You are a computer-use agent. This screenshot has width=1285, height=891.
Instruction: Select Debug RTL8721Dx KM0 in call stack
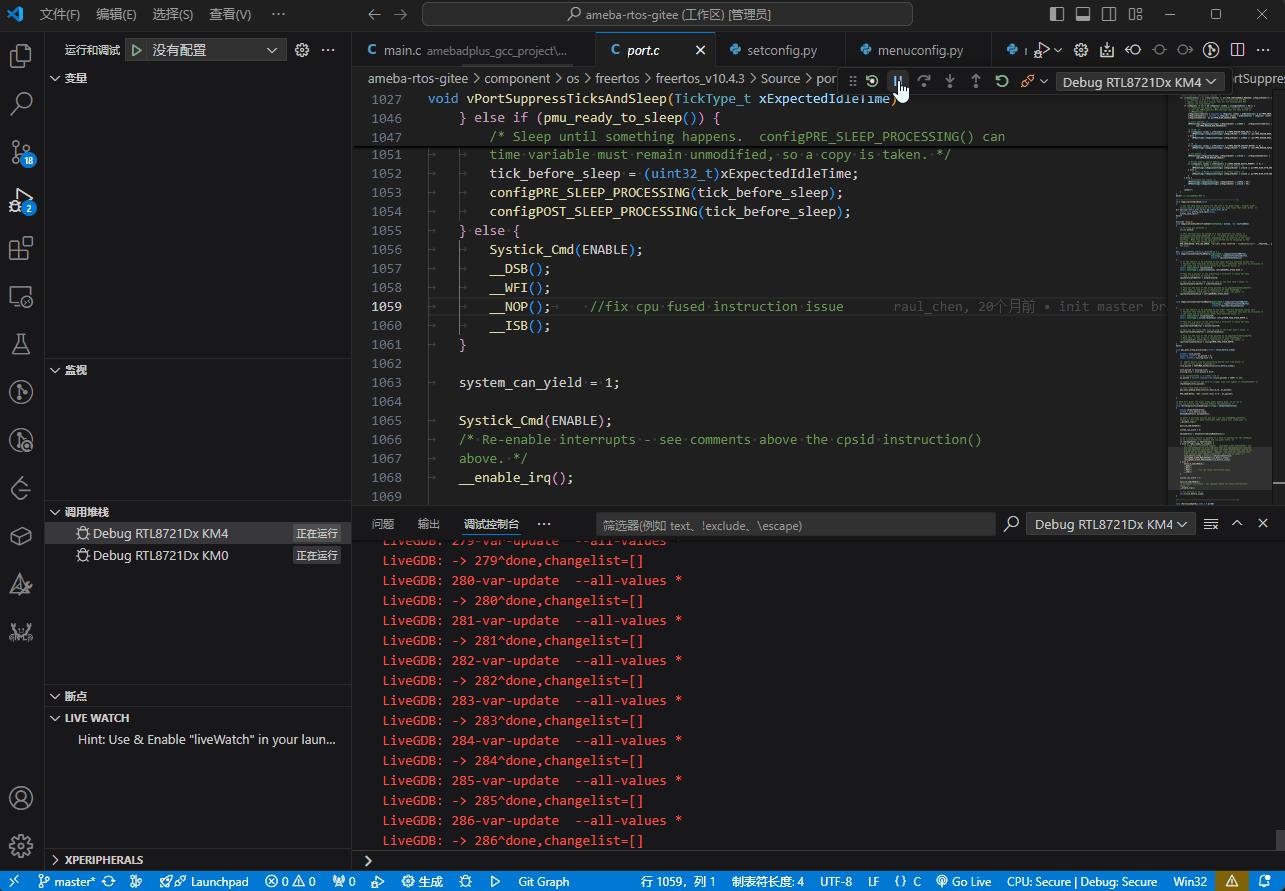160,555
